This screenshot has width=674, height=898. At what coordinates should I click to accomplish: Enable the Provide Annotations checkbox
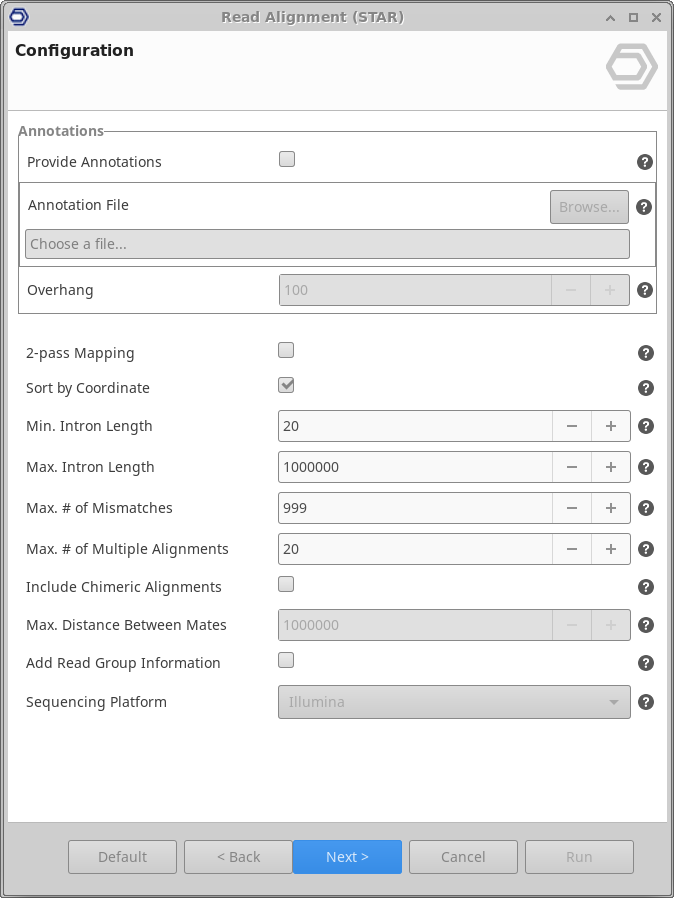tap(287, 159)
